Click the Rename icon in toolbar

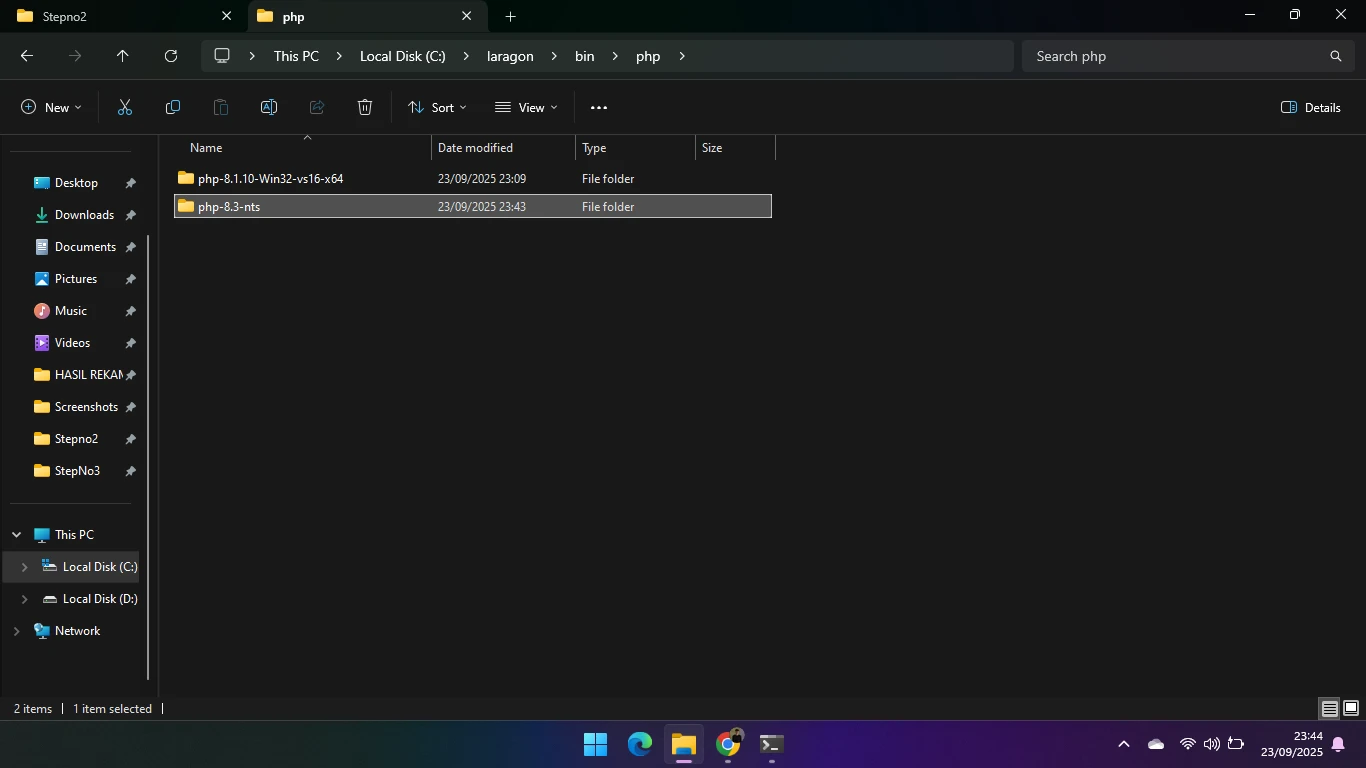click(269, 108)
